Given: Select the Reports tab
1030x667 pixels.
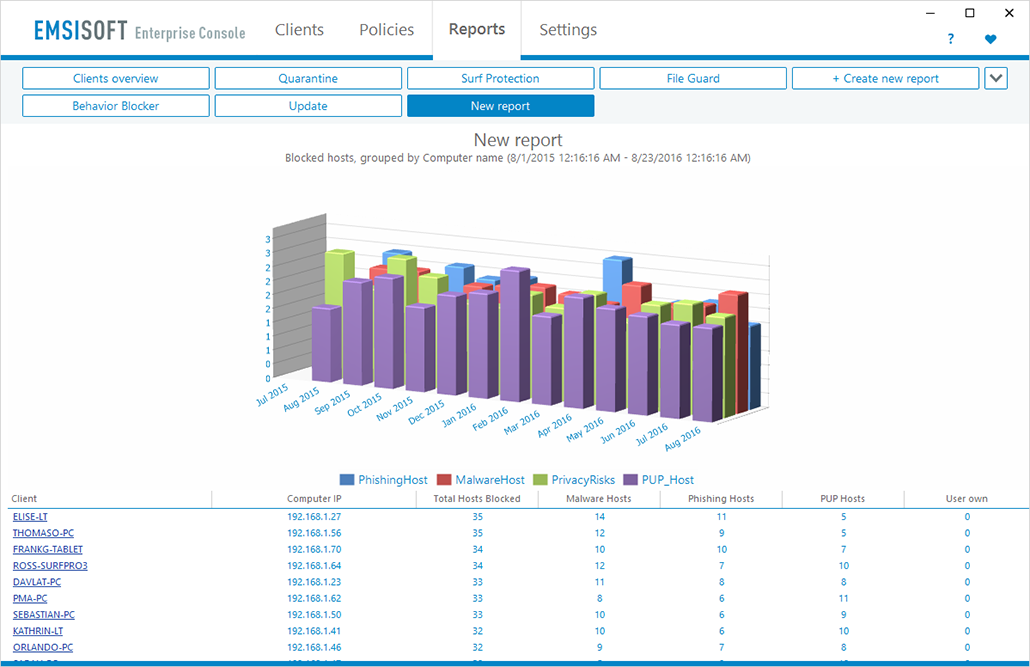Looking at the screenshot, I should 477,29.
